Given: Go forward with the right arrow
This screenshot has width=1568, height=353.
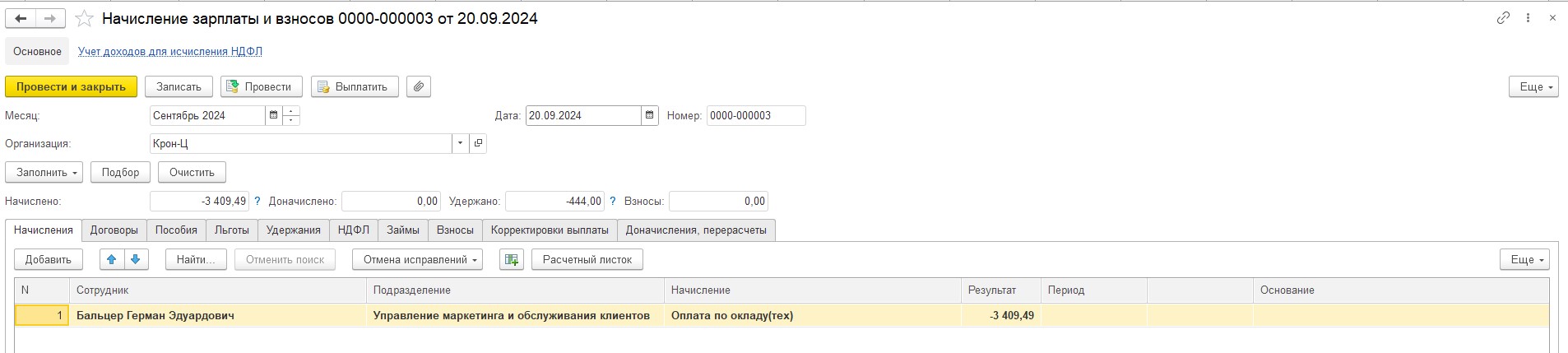Looking at the screenshot, I should coord(51,18).
